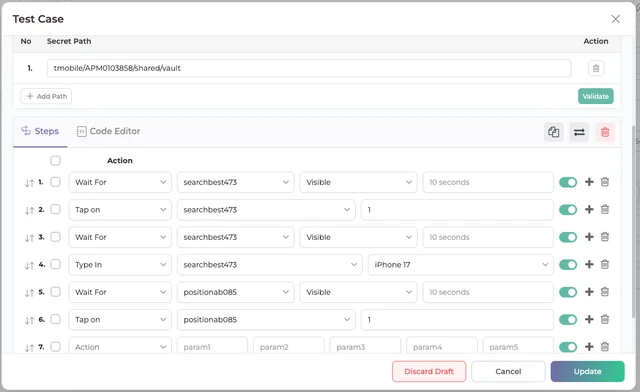
Task: Select step 7 checkbox
Action: 56,346
